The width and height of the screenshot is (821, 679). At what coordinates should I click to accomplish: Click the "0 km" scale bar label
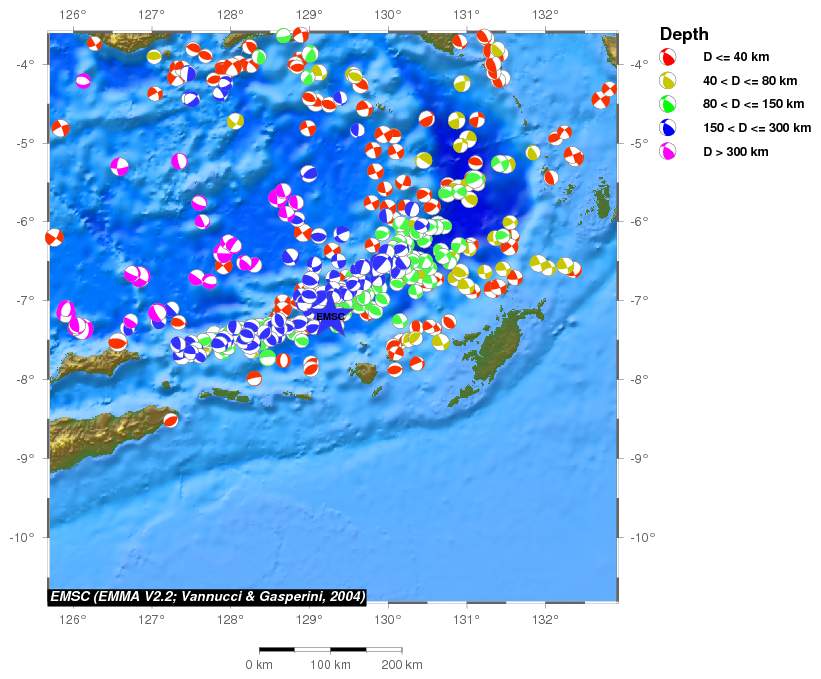coord(259,665)
